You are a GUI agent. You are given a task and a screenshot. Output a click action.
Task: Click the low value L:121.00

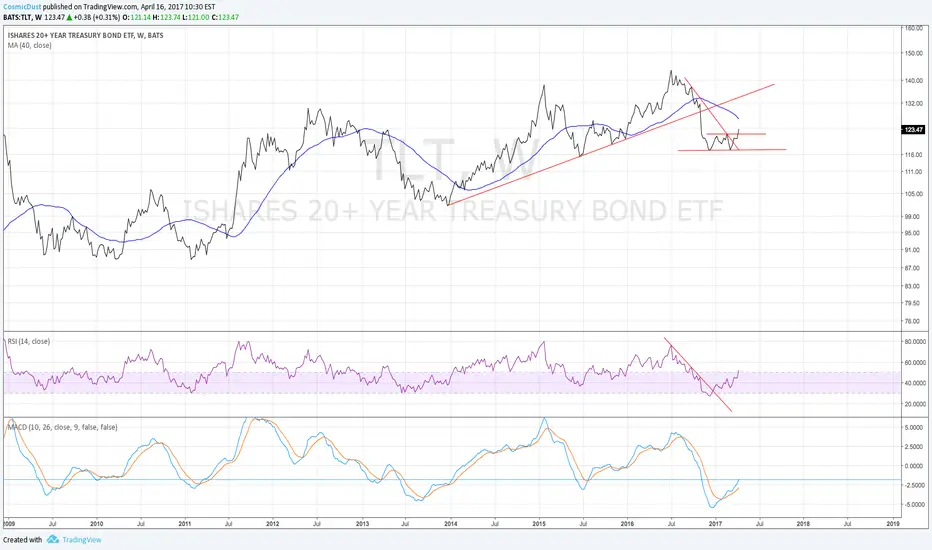[196, 17]
